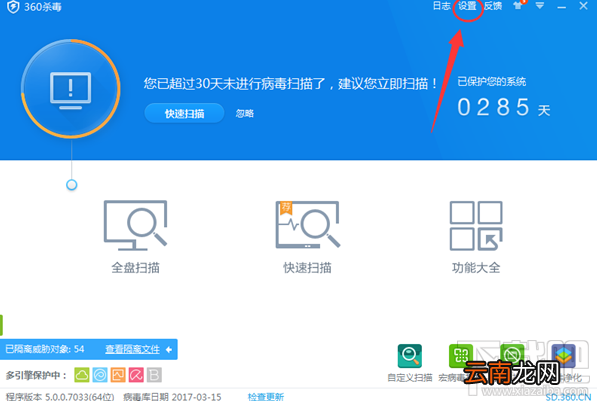Open the macro virus scan icon
The height and width of the screenshot is (401, 597).
tap(461, 356)
